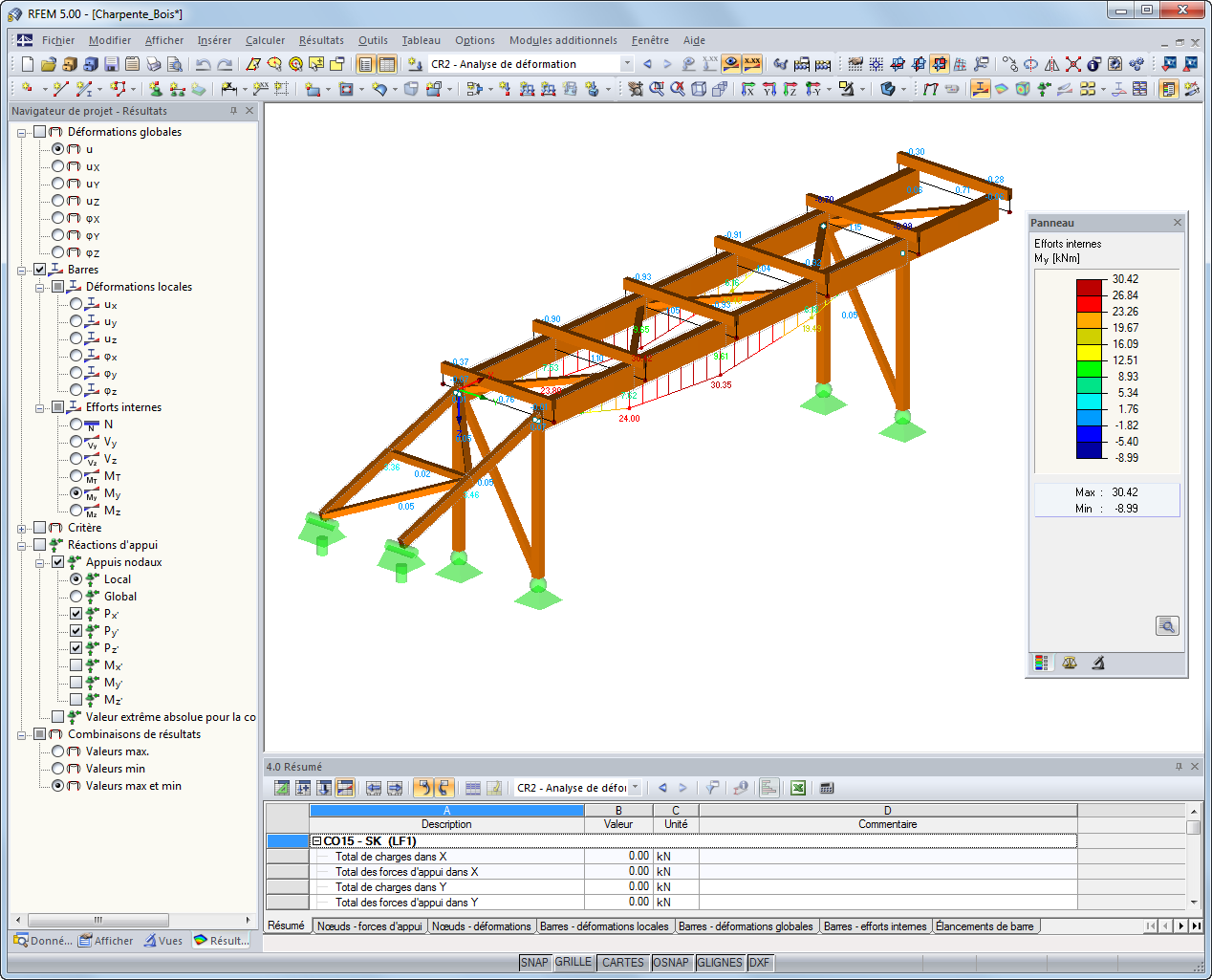Open the Calculer menu
Image resolution: width=1212 pixels, height=980 pixels.
[x=265, y=40]
